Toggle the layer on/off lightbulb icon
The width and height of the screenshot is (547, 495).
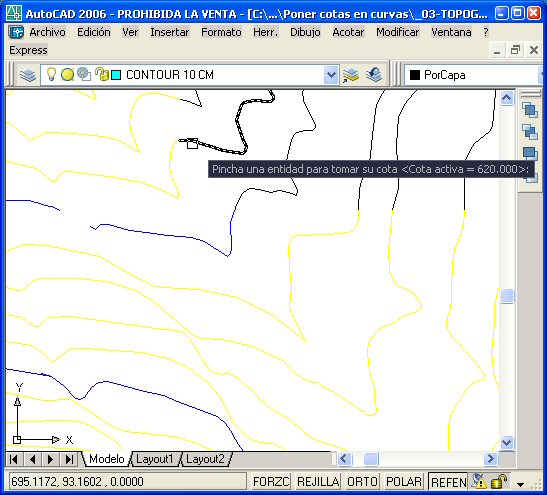(51, 74)
